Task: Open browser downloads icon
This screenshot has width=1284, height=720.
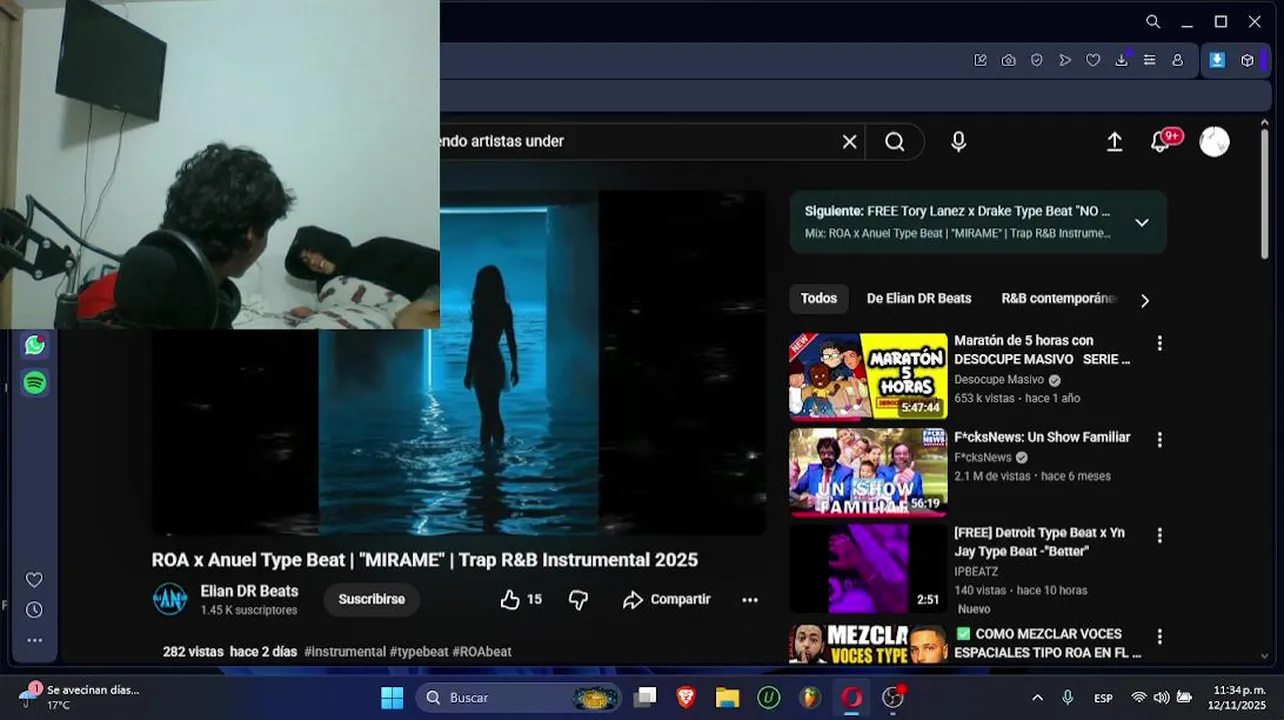Action: click(x=1121, y=60)
